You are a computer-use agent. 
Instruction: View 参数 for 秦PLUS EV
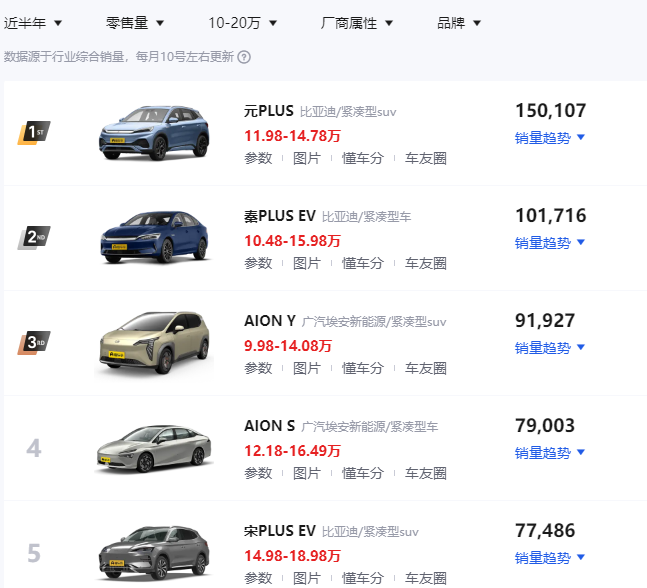tap(258, 263)
